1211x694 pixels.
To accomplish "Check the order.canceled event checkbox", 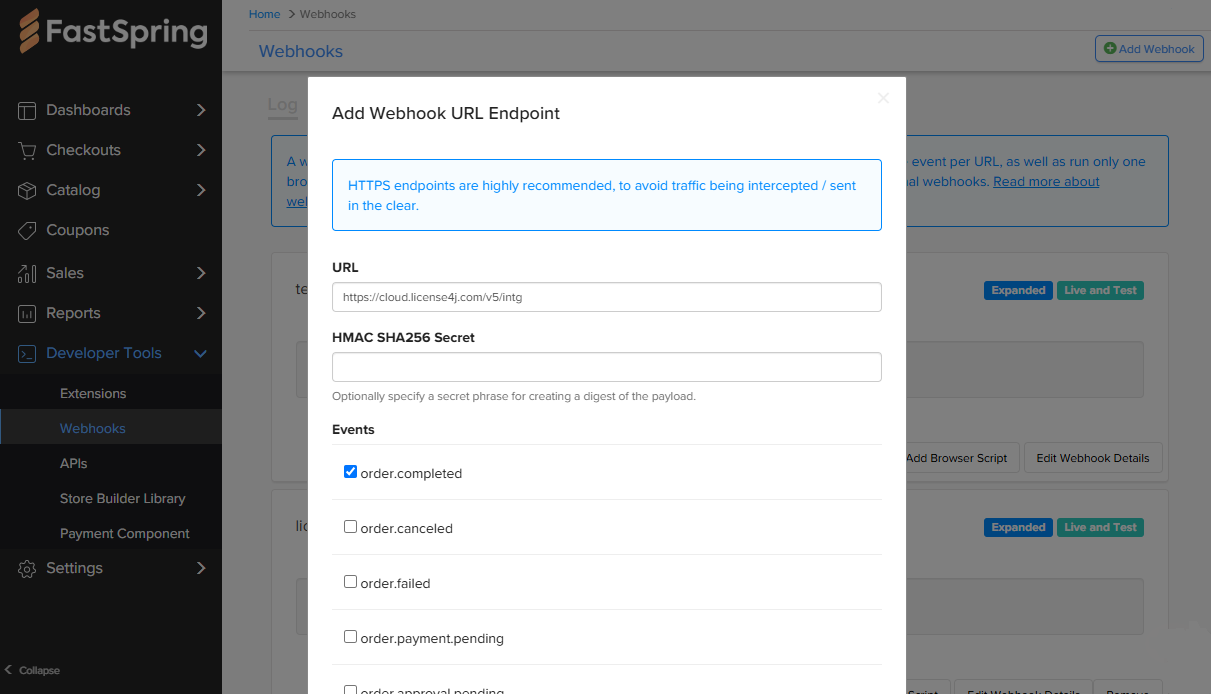I will (350, 527).
